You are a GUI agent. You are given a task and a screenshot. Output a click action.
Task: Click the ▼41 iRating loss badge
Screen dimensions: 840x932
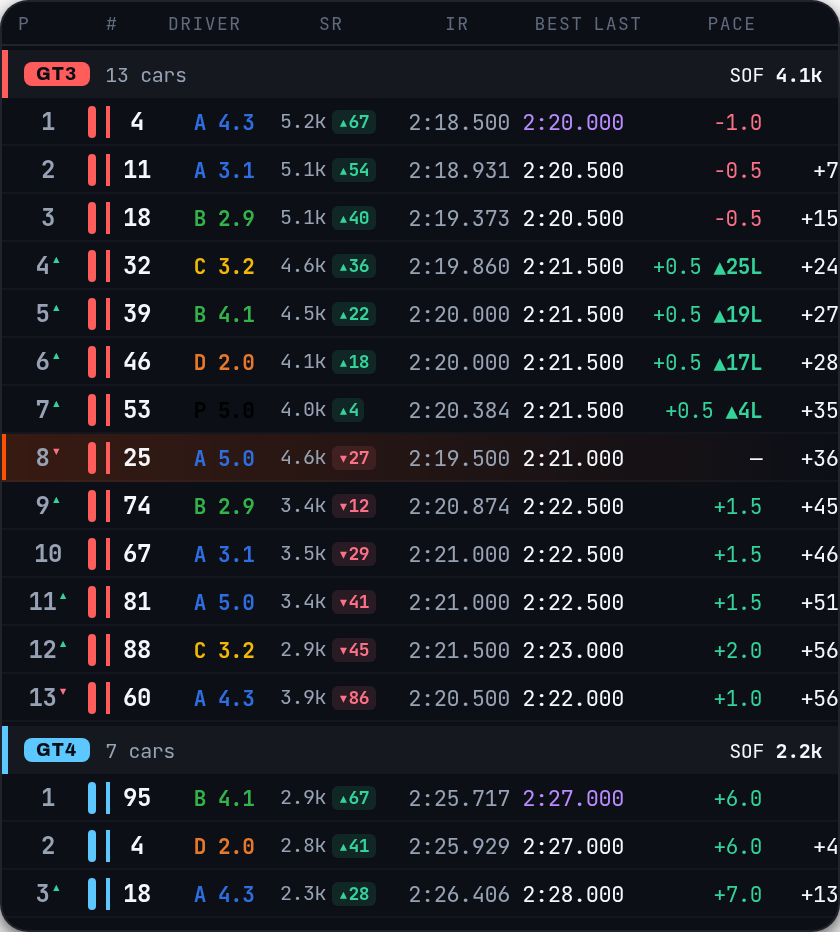coord(354,602)
